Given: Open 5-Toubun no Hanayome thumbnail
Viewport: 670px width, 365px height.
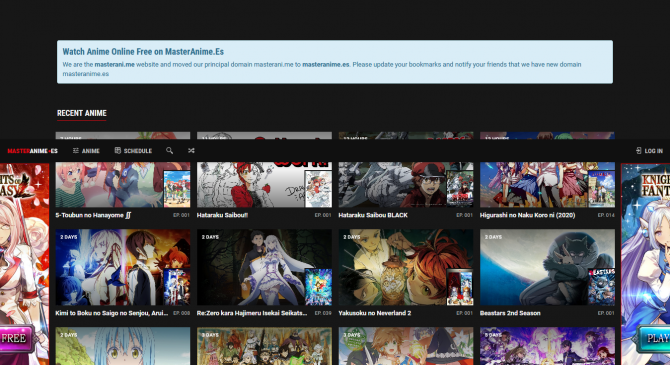Looking at the screenshot, I should pyautogui.click(x=123, y=184).
